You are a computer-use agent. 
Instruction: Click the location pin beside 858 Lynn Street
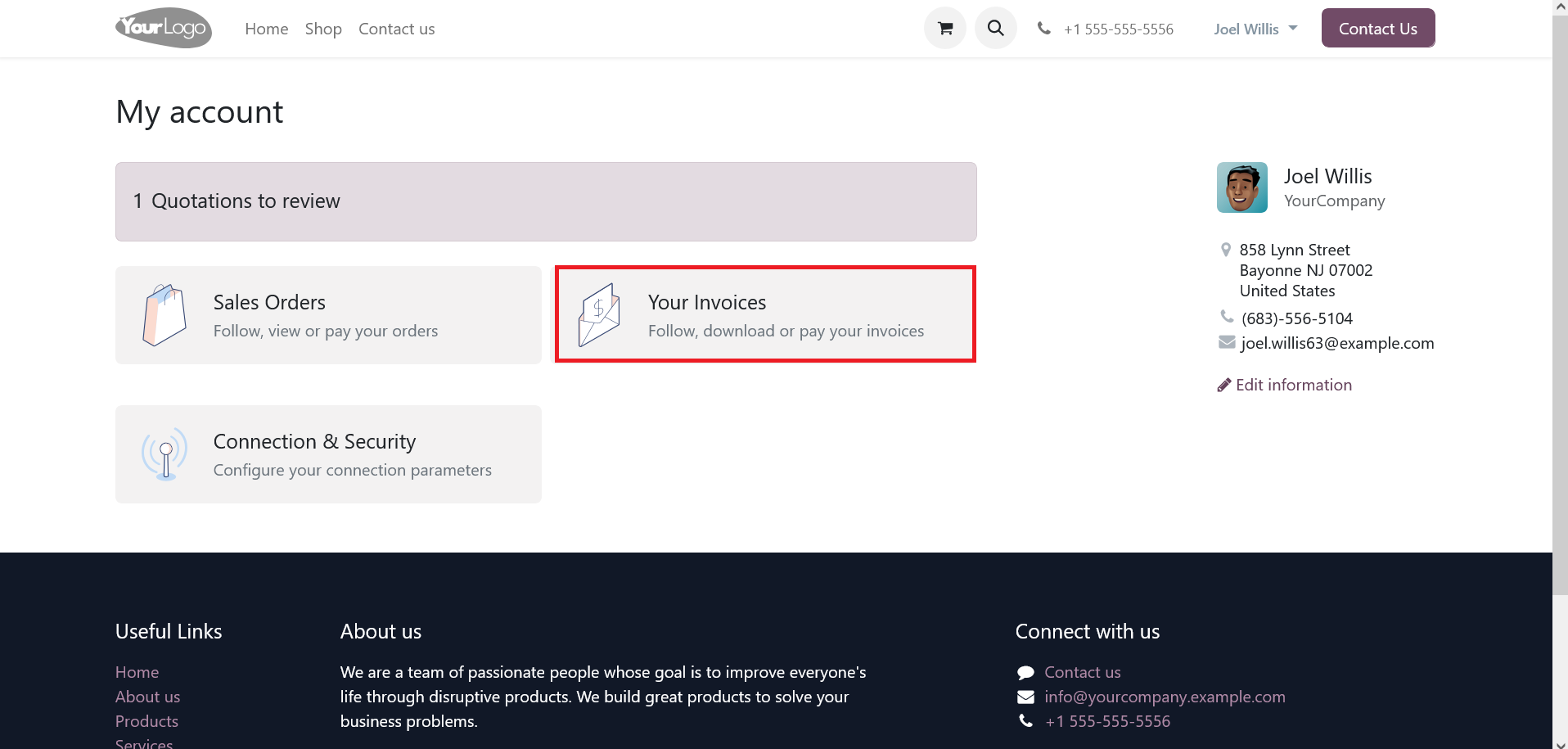[1225, 249]
